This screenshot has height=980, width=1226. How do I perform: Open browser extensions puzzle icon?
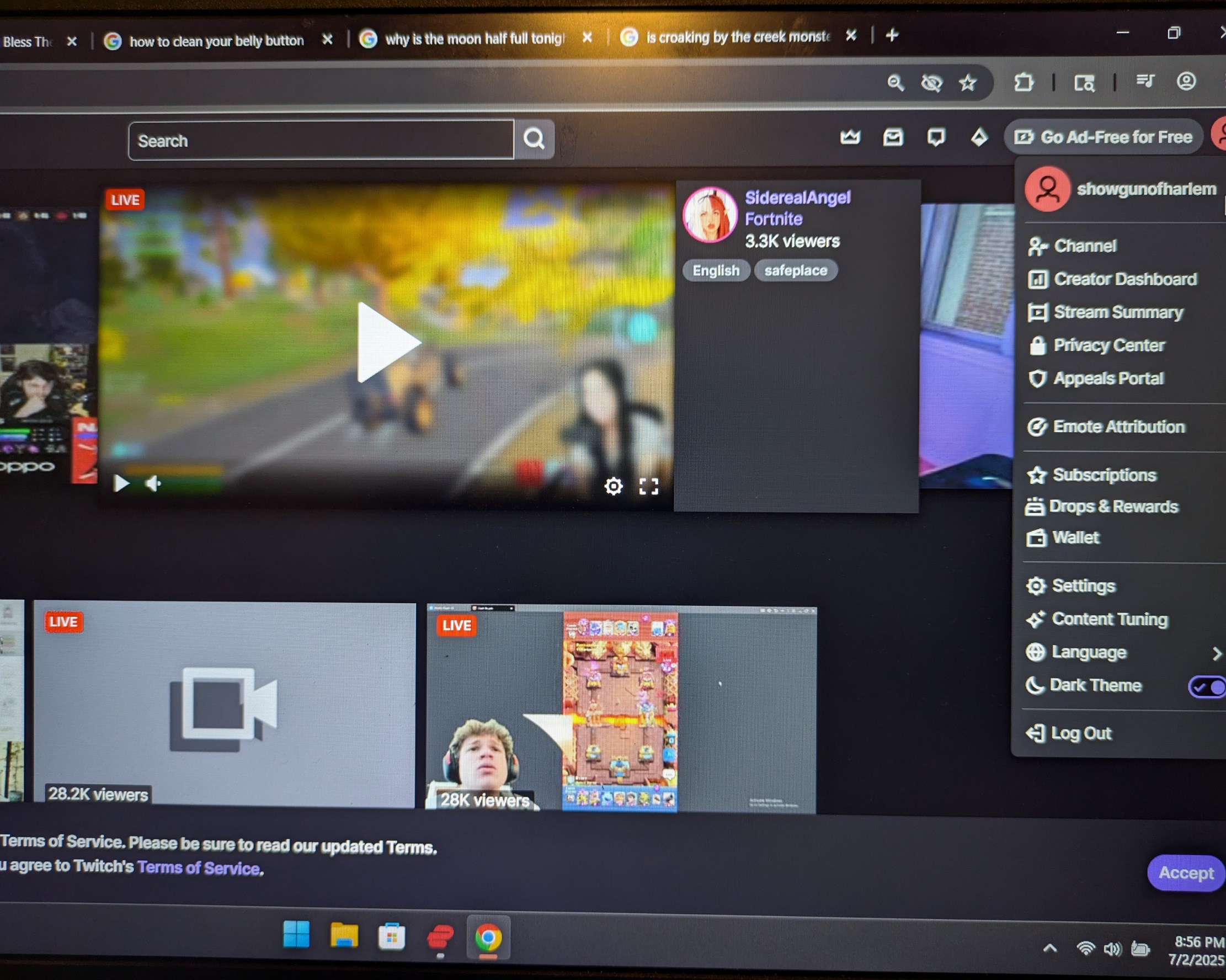click(1023, 82)
